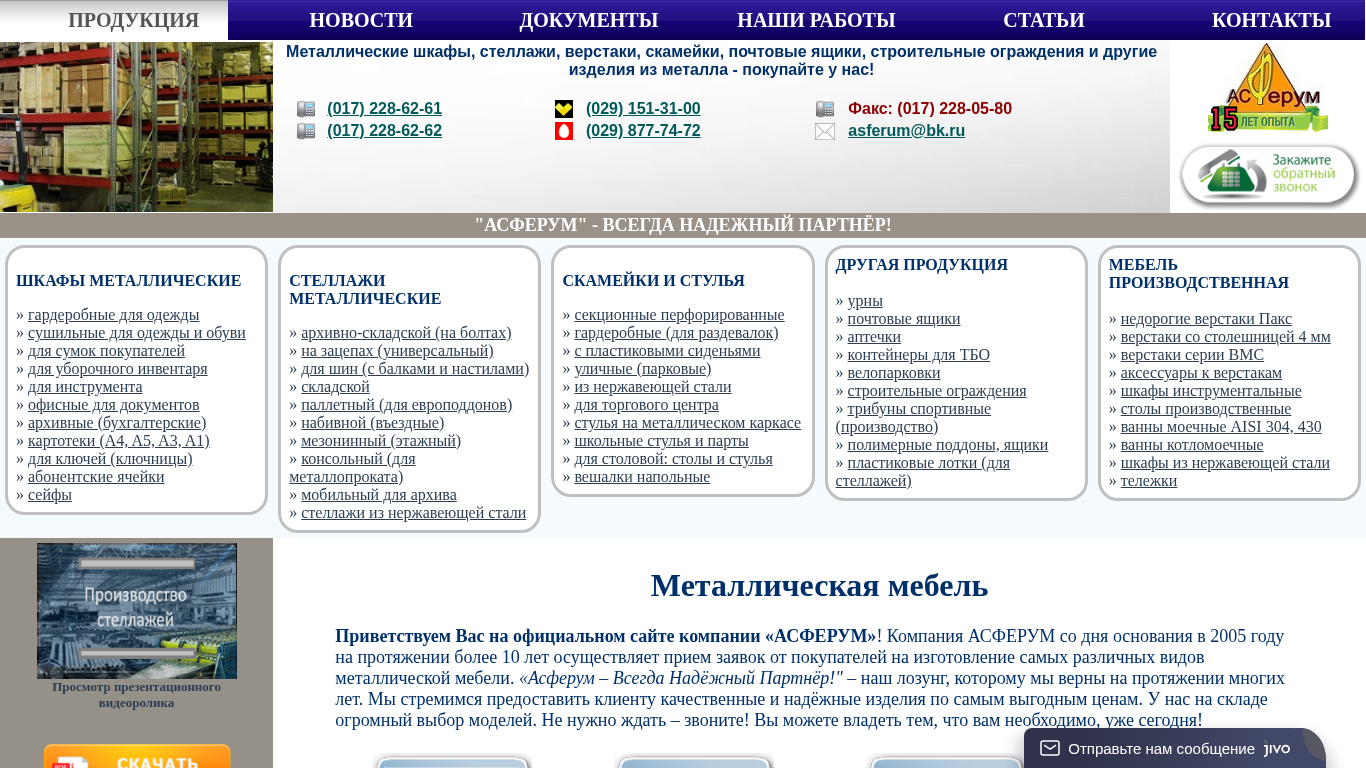
Task: Select the НАШИ РАБОТЫ tab
Action: (x=816, y=20)
